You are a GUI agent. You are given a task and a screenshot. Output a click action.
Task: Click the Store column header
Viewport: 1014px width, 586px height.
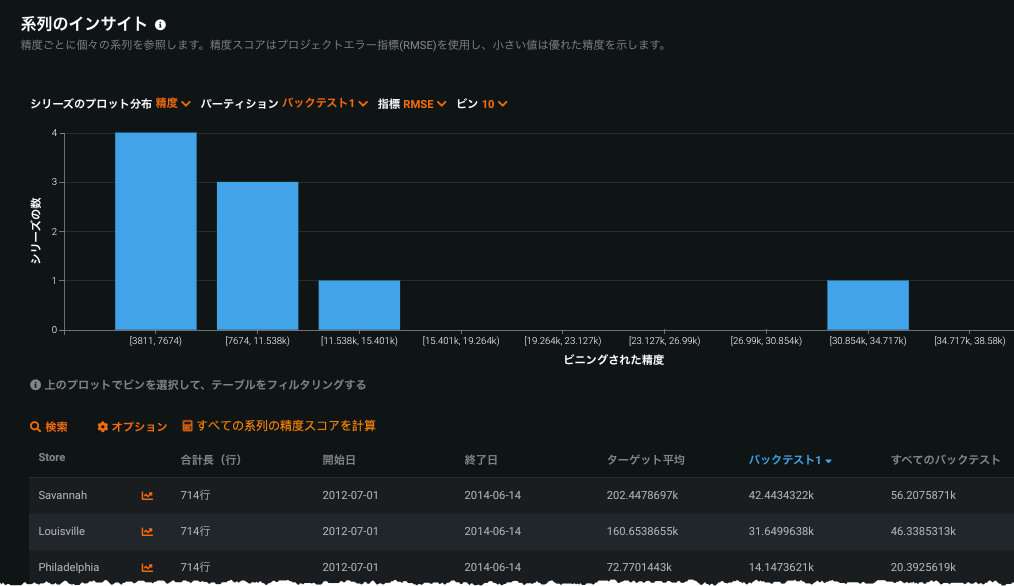point(52,458)
